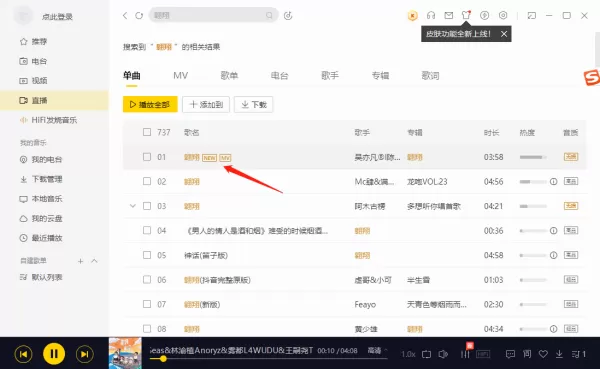Click the headphones icon in the top bar
This screenshot has height=369, width=600.
coord(431,15)
